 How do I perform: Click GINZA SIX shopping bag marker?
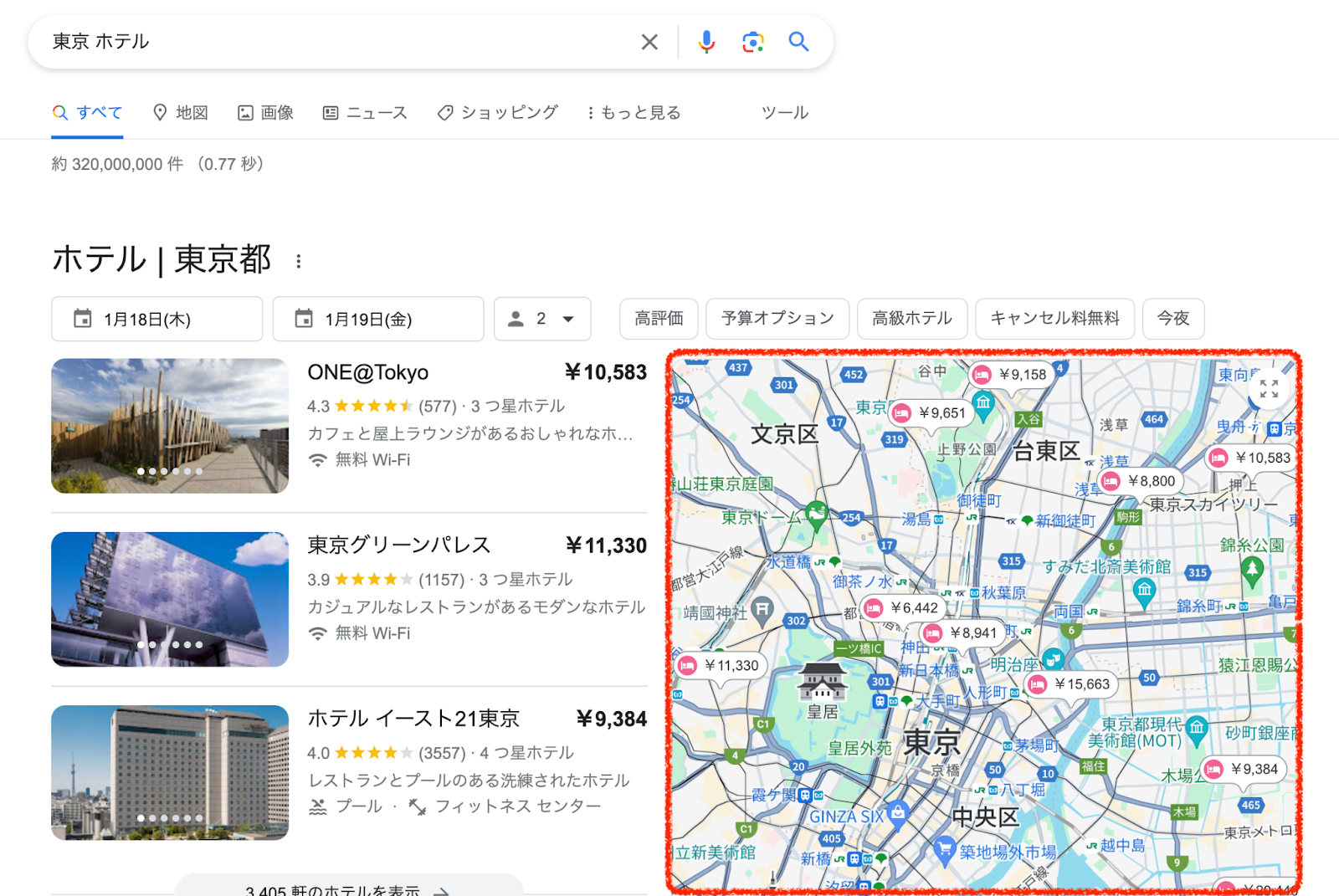tap(898, 812)
